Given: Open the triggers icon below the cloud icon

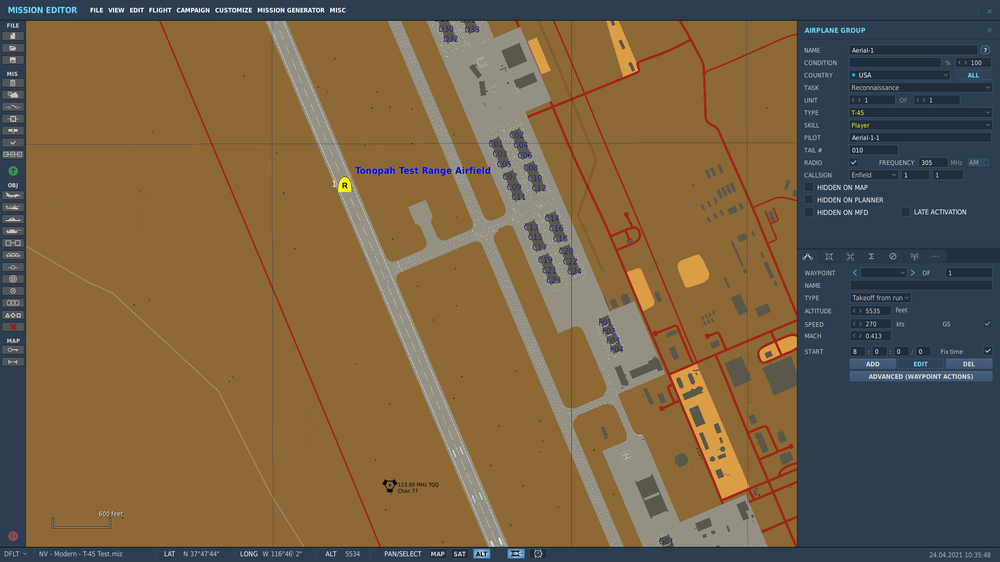Looking at the screenshot, I should (x=13, y=107).
